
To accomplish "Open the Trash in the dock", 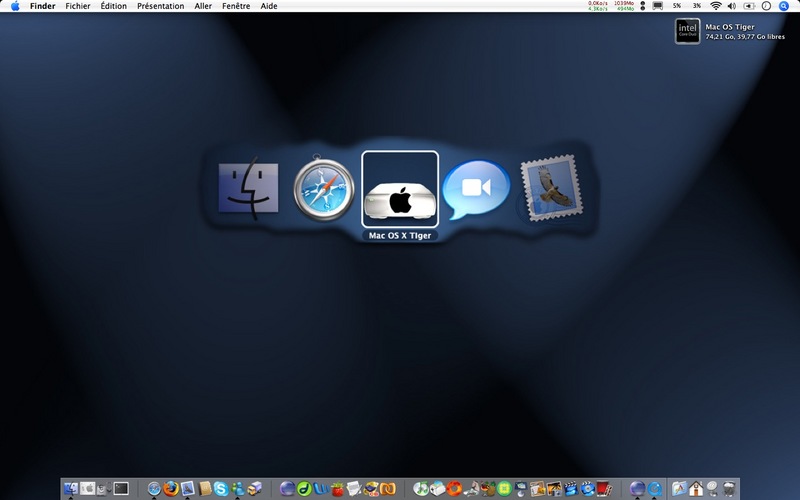I will 730,489.
